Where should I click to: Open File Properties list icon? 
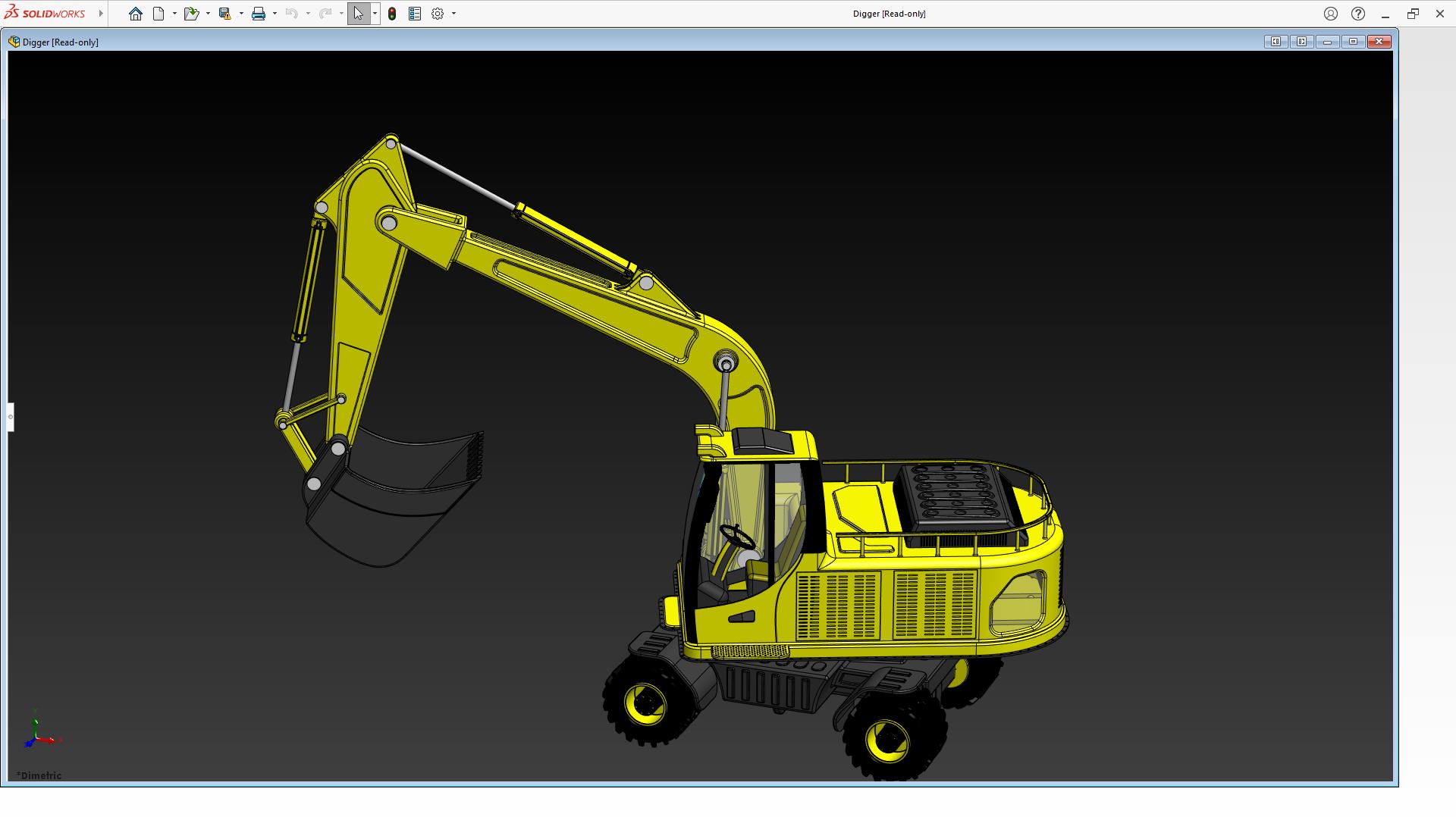point(415,14)
